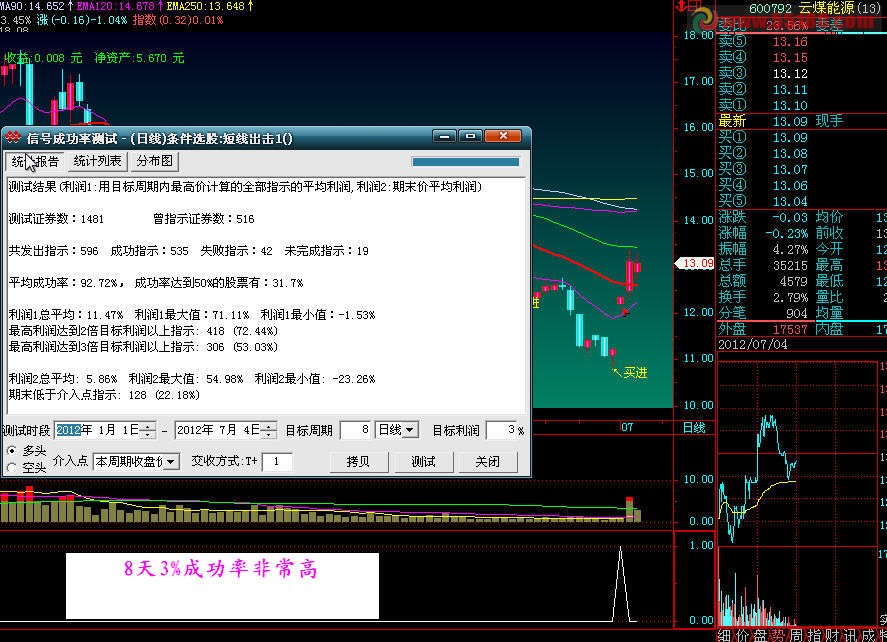Viewport: 887px width, 642px height.
Task: Click the 关闭 button in the dialog
Action: coord(487,461)
